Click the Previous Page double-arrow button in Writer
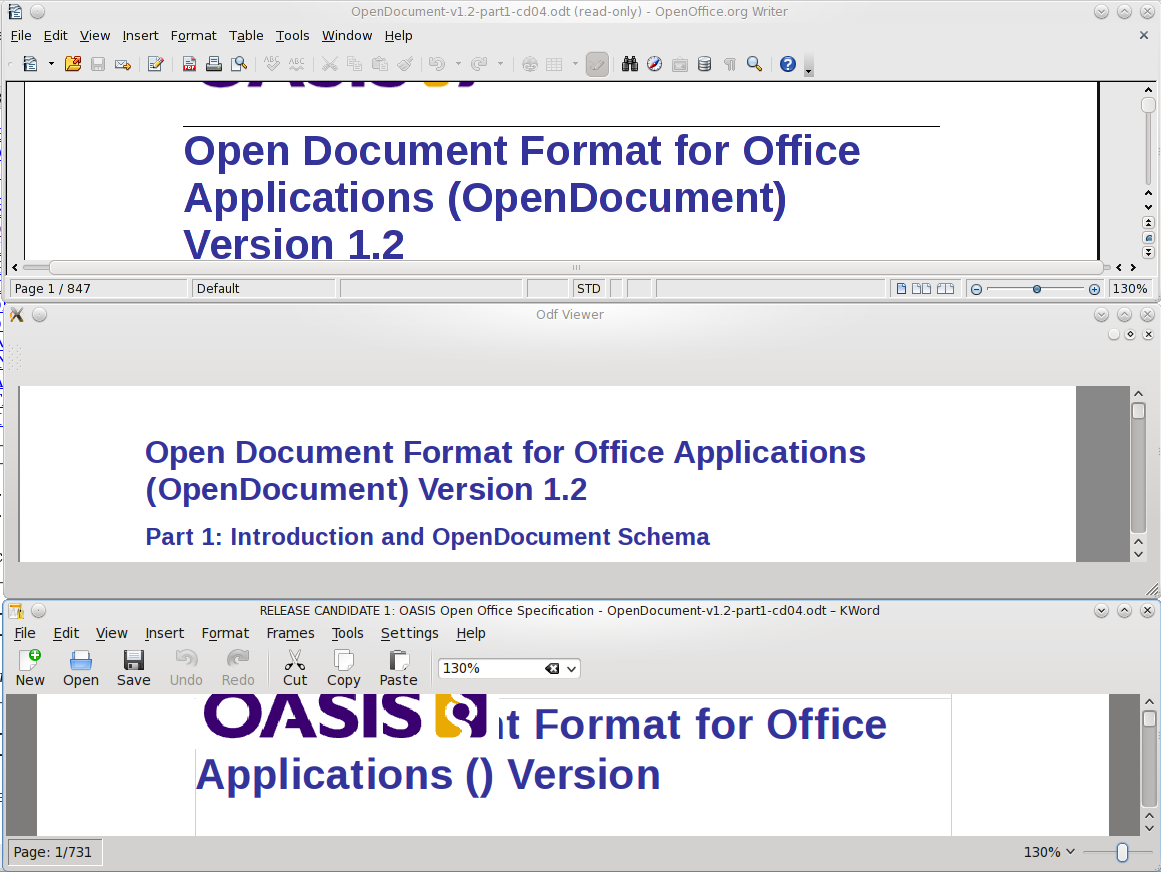 1148,222
